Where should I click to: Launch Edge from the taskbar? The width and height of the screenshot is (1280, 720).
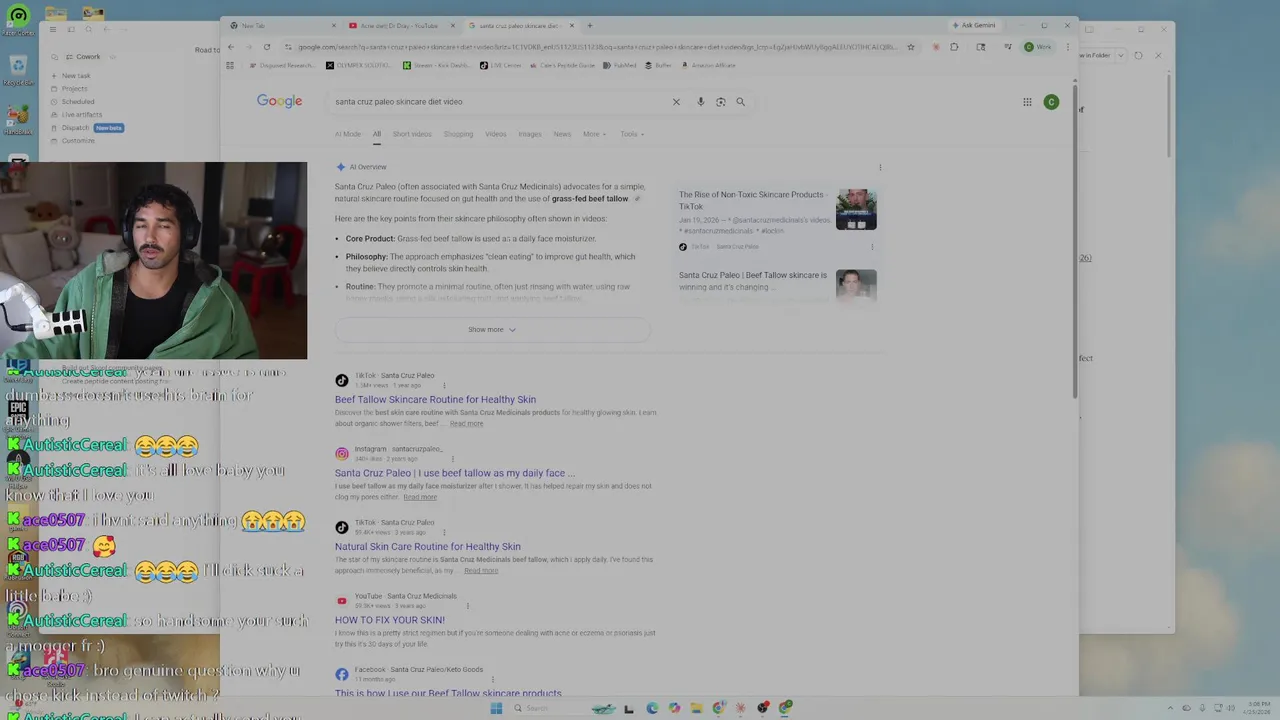click(x=652, y=708)
